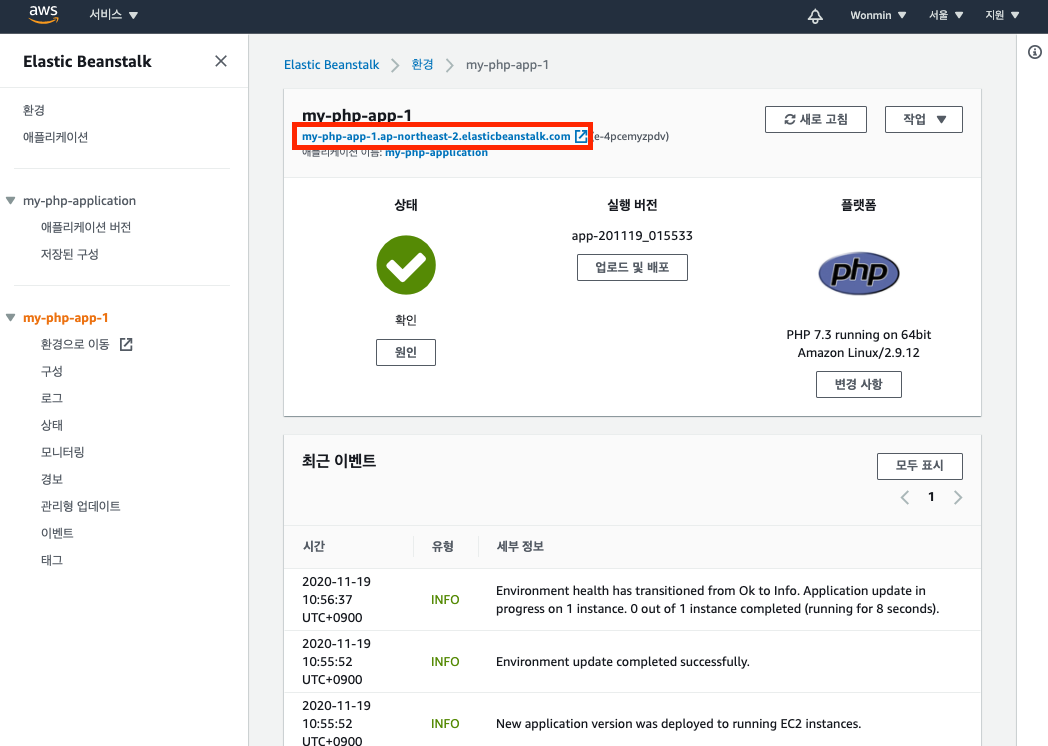The width and height of the screenshot is (1048, 746).
Task: Click the info icon at right edge
Action: [1035, 52]
